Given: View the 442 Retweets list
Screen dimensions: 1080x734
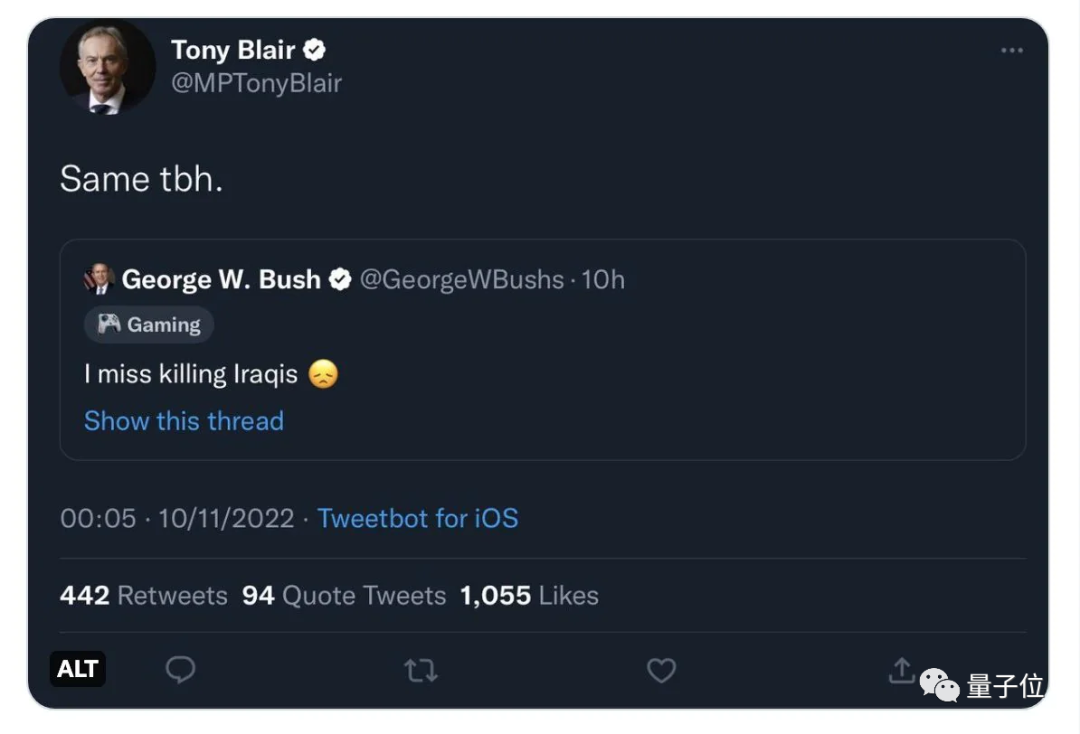Looking at the screenshot, I should click(144, 596).
